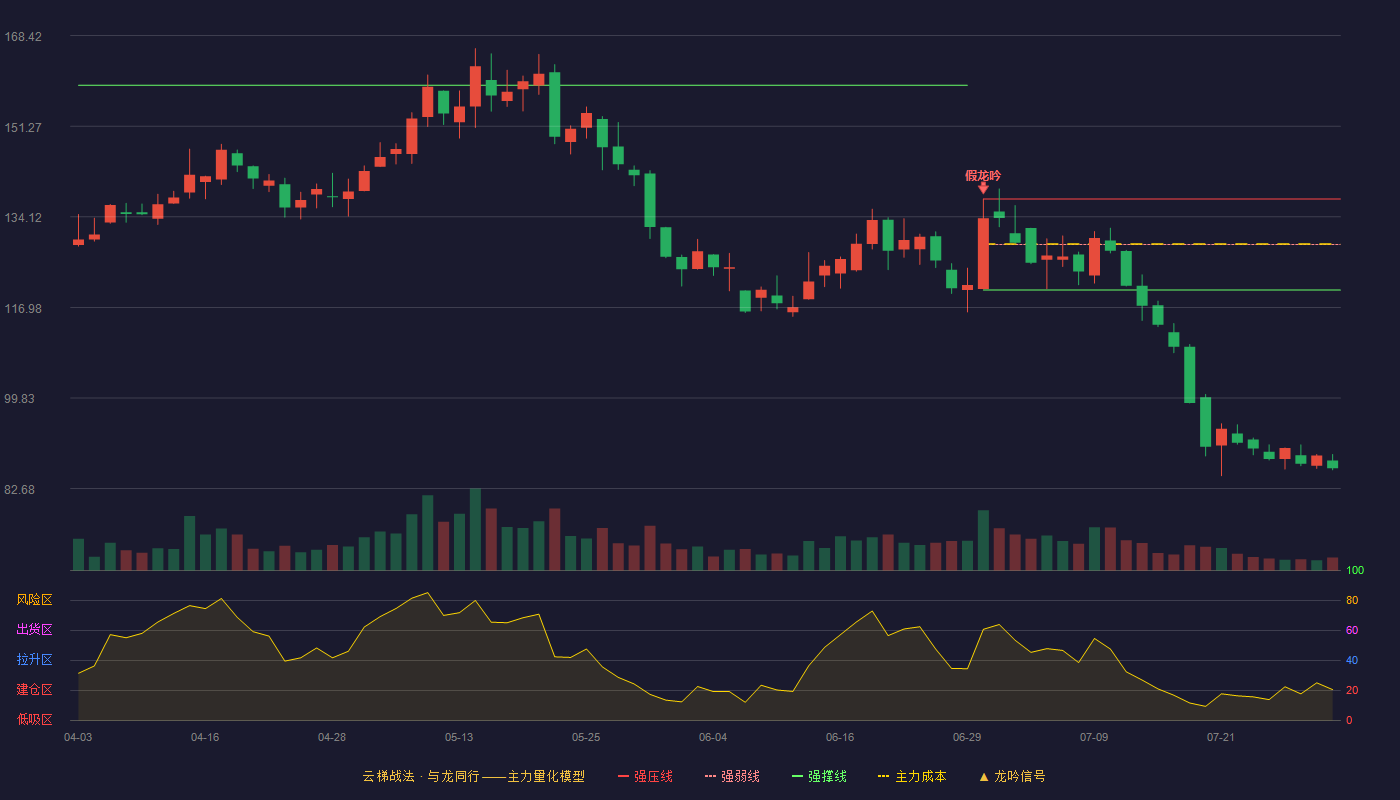Viewport: 1400px width, 800px height.
Task: Toggle the 强压线 legend entry
Action: tap(645, 776)
